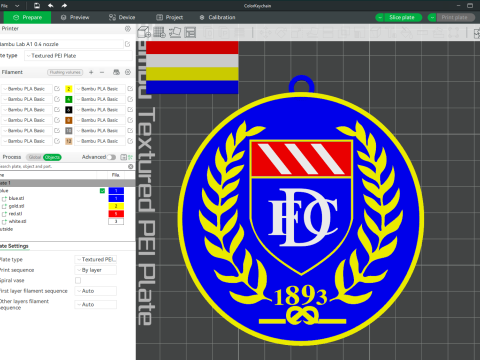Click the compare presets icon beside Advanced
The image size is (480, 360).
tap(123, 157)
